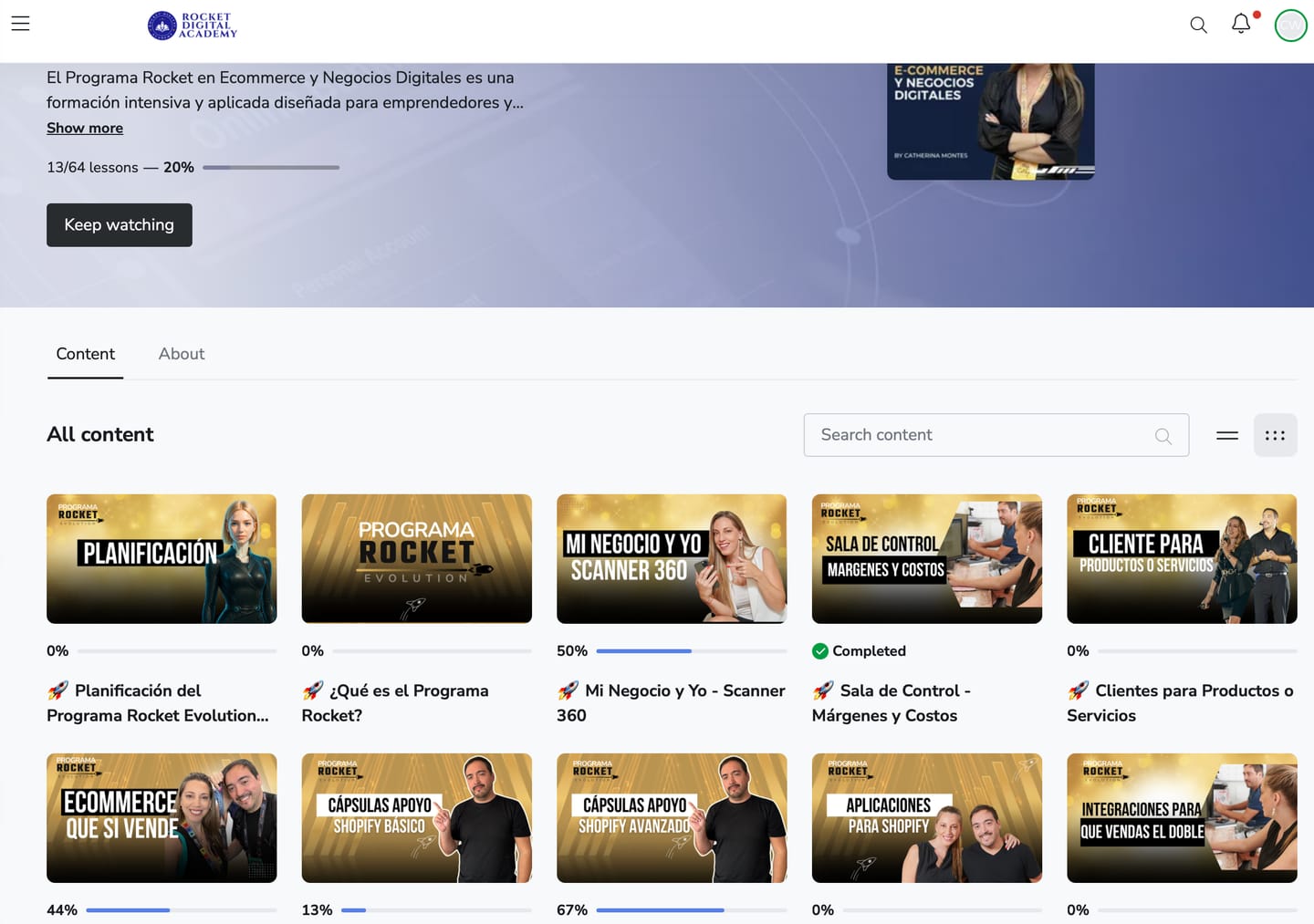
Task: Open the search magnifier icon in header
Action: coord(1199,26)
